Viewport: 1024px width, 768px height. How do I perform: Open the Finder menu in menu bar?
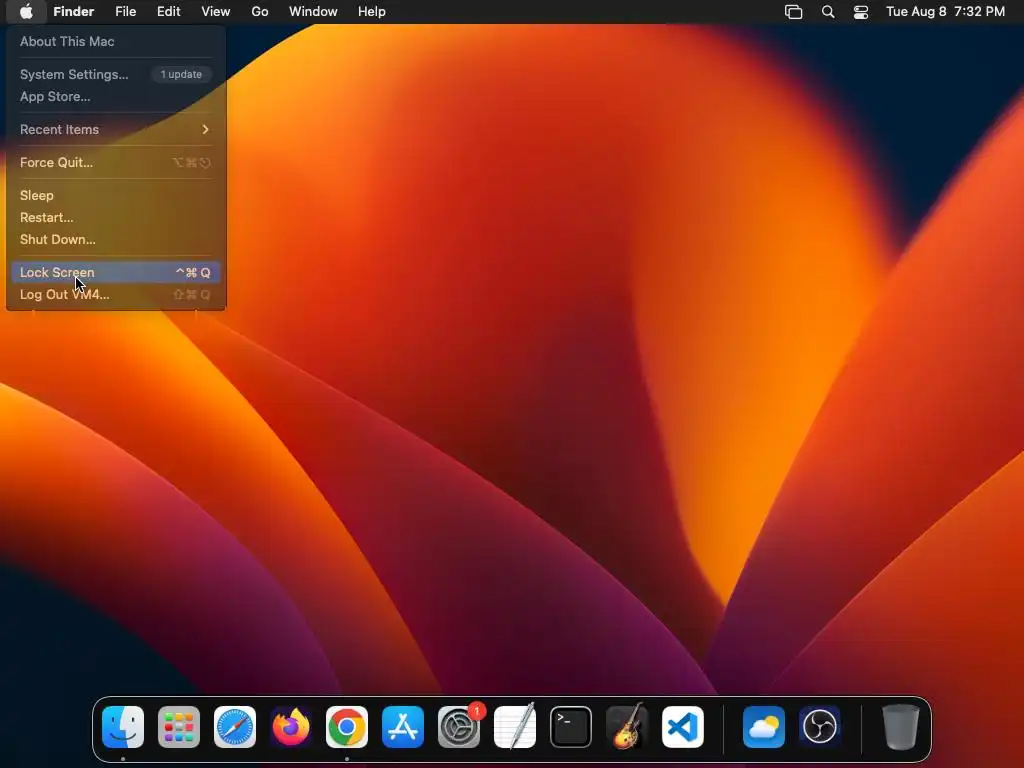(x=74, y=12)
